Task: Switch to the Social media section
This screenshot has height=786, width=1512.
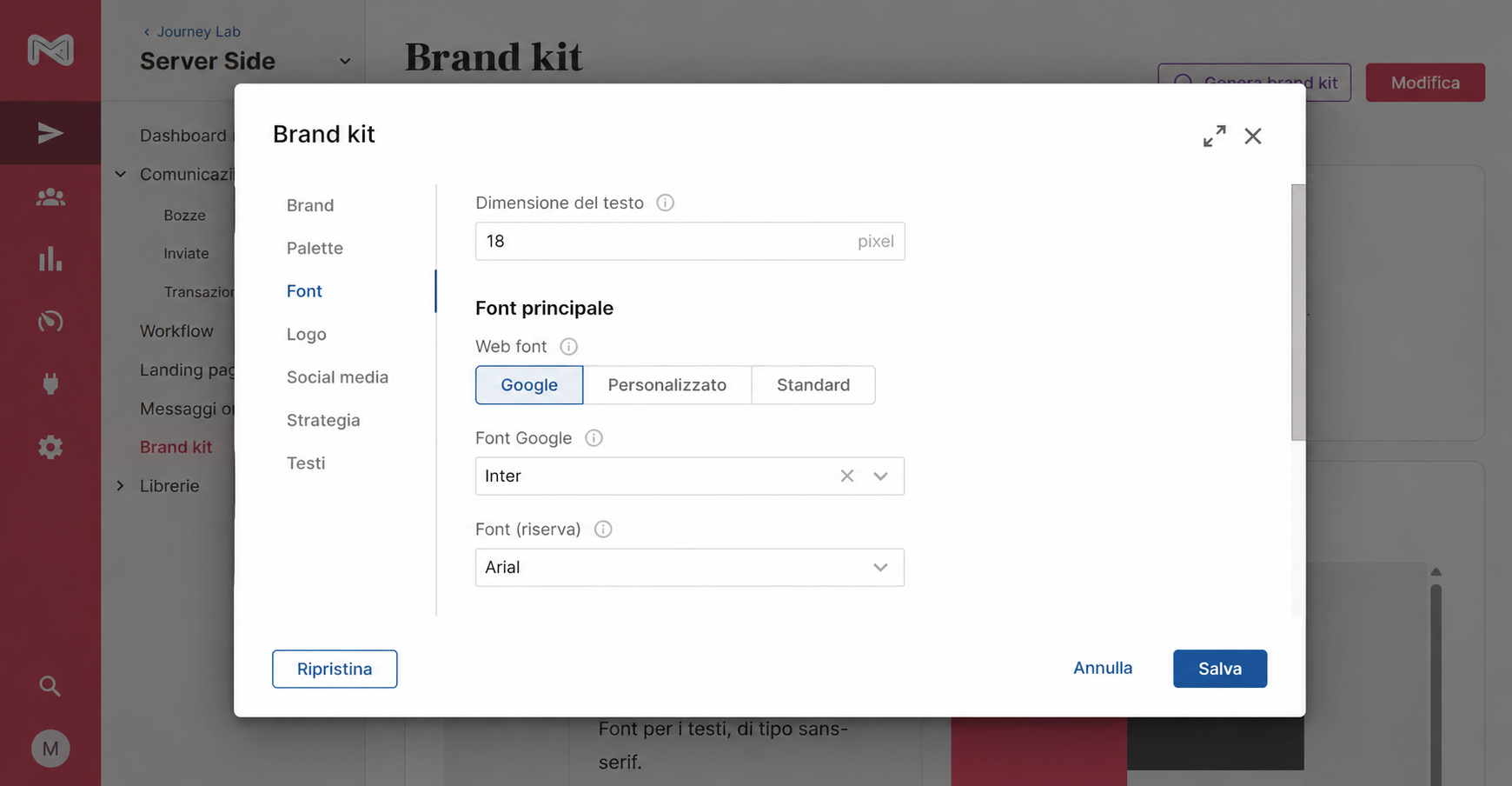Action: [337, 377]
